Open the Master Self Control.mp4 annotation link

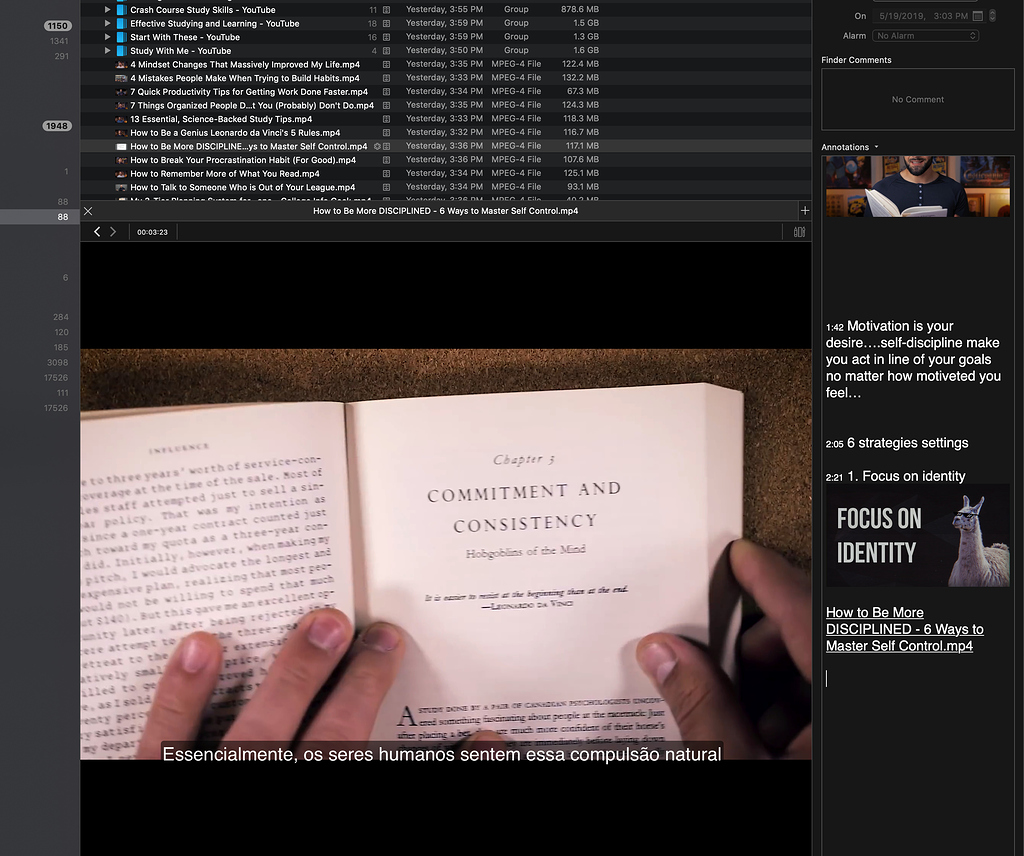tap(903, 629)
